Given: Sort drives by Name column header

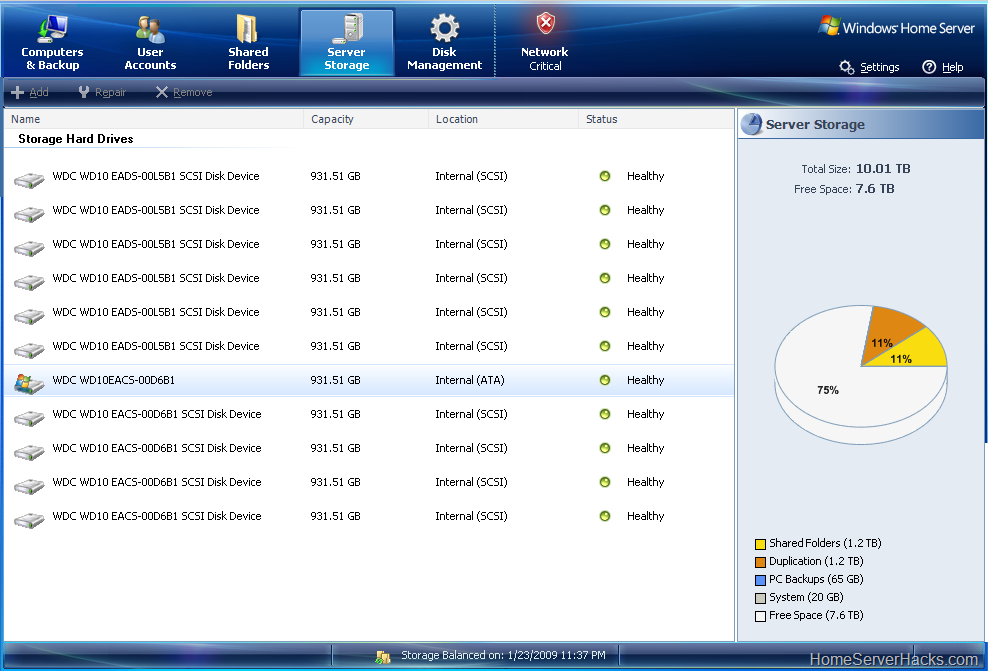Looking at the screenshot, I should (x=154, y=119).
